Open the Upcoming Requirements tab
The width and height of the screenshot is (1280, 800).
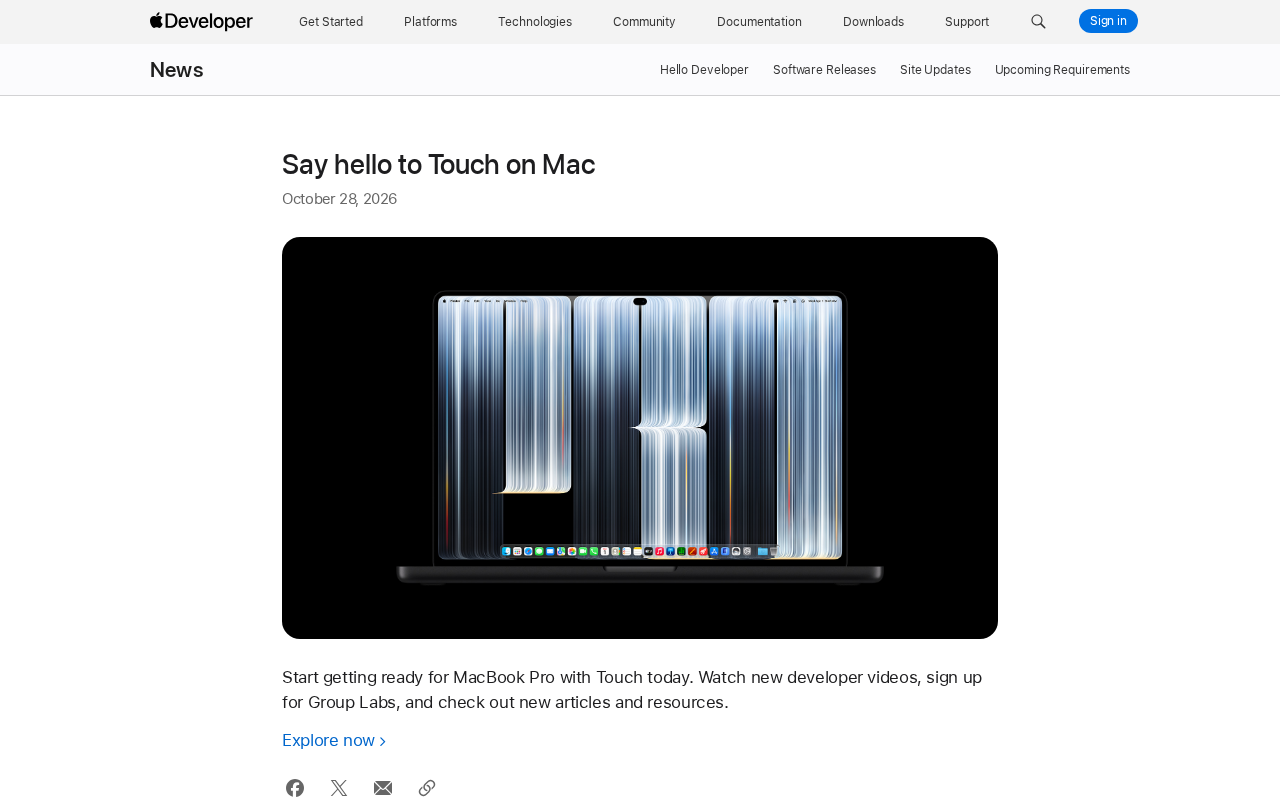(1062, 70)
